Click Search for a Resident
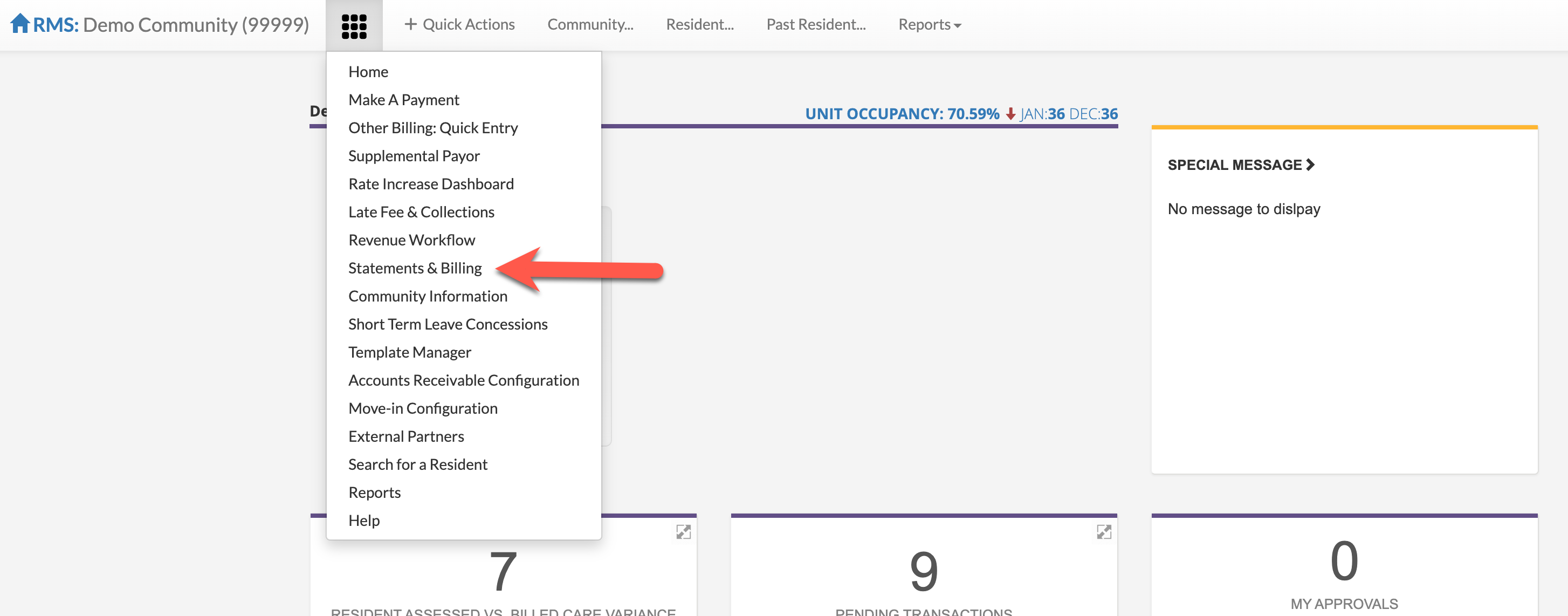 point(417,464)
